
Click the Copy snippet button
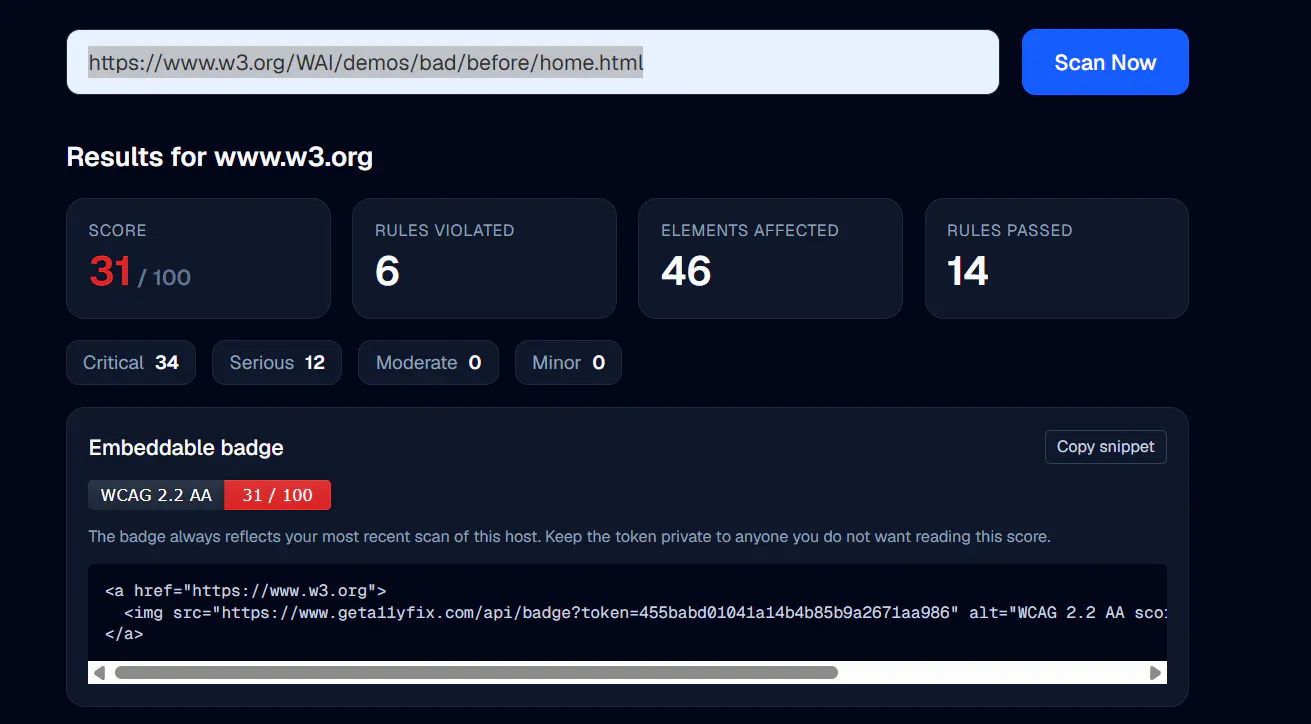[x=1105, y=447]
